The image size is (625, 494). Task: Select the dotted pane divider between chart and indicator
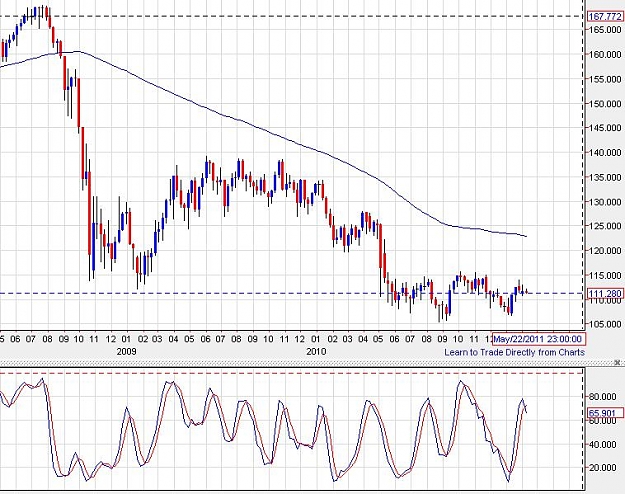[x=307, y=362]
